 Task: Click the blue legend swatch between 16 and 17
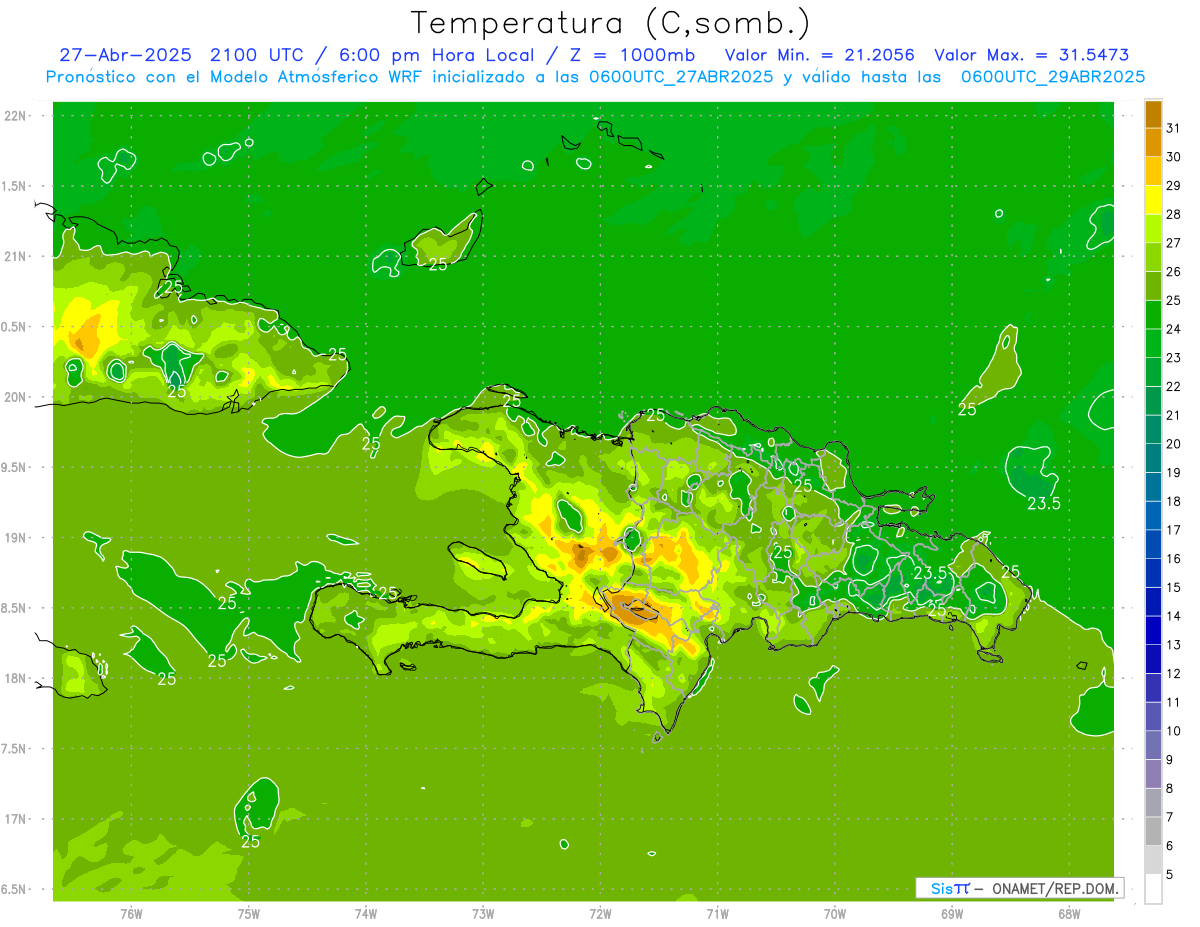click(1153, 544)
